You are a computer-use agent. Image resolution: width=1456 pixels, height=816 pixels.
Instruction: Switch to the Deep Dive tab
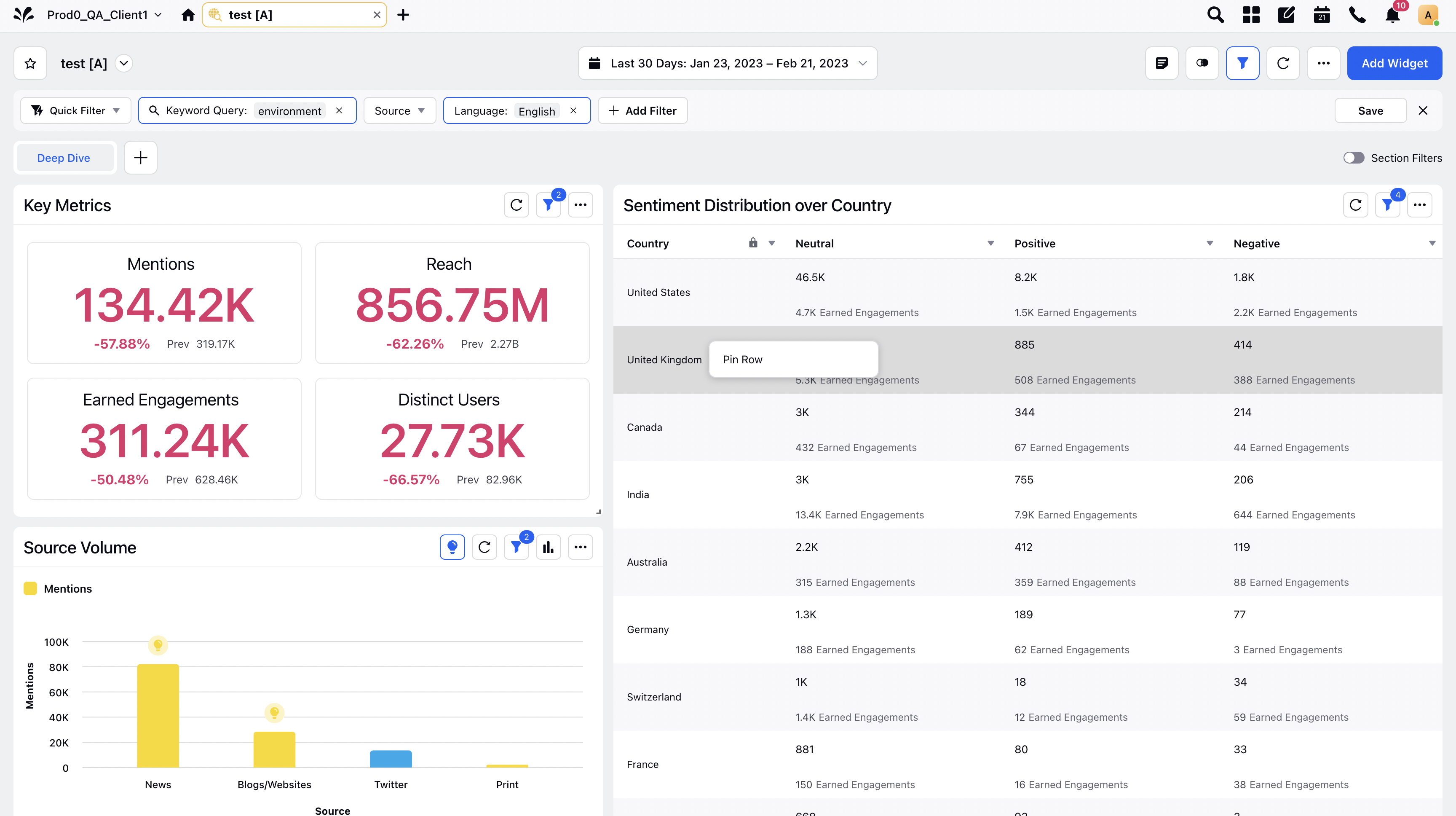[64, 158]
